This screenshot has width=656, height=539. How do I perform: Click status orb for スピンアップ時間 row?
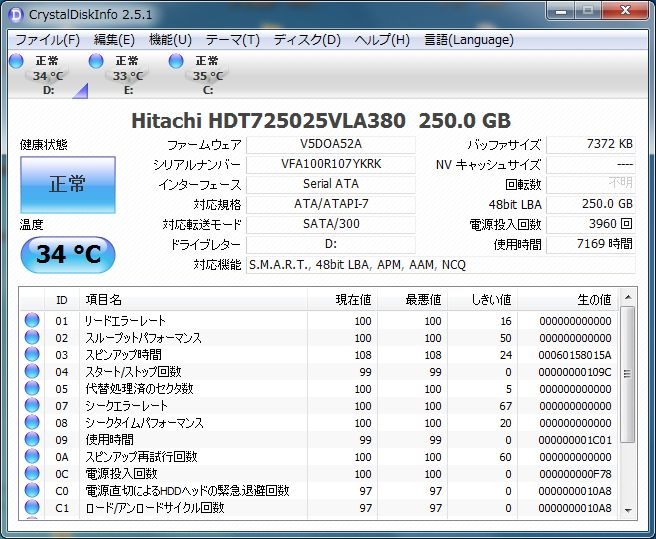tap(32, 355)
